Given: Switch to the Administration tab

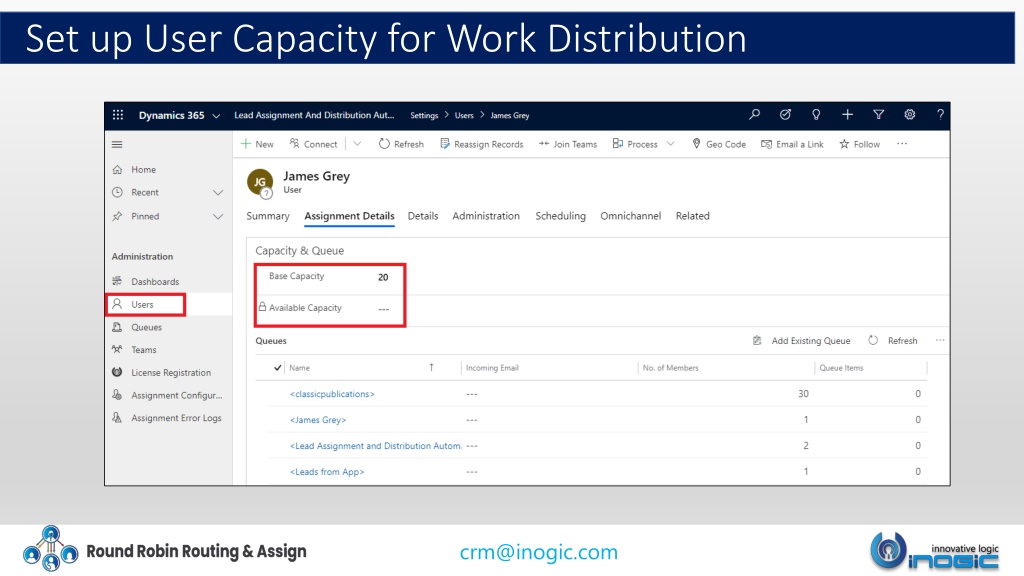Looking at the screenshot, I should (x=486, y=216).
